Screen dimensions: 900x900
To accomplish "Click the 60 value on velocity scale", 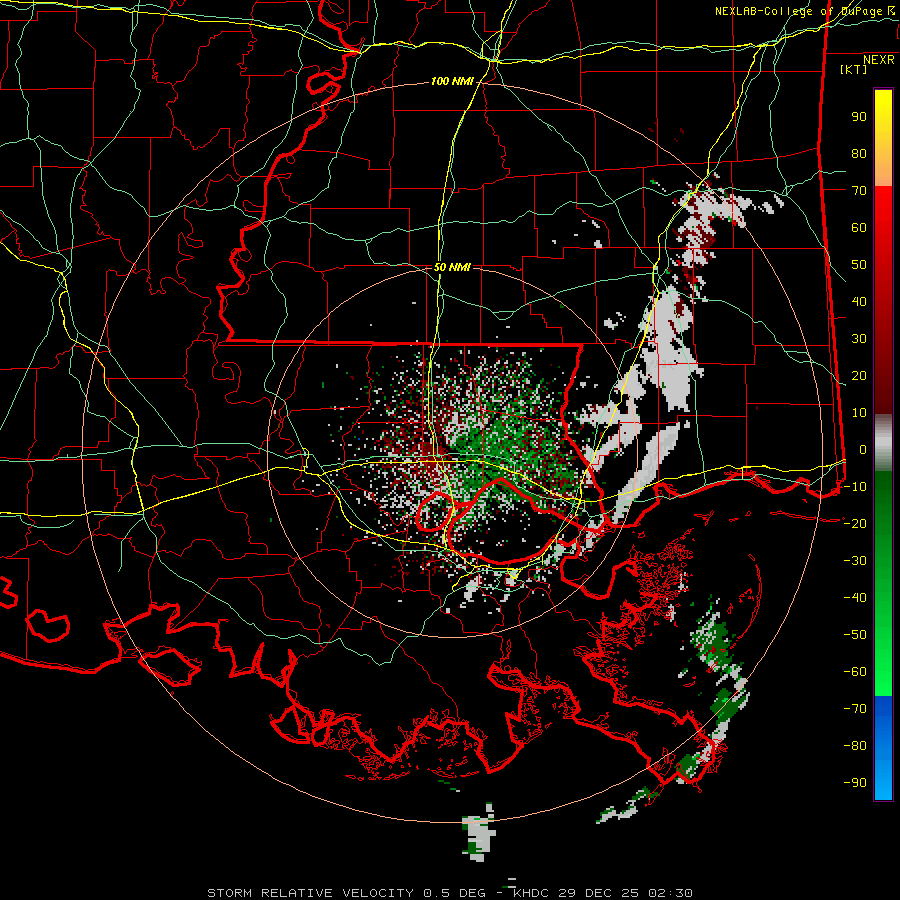I will pyautogui.click(x=859, y=227).
